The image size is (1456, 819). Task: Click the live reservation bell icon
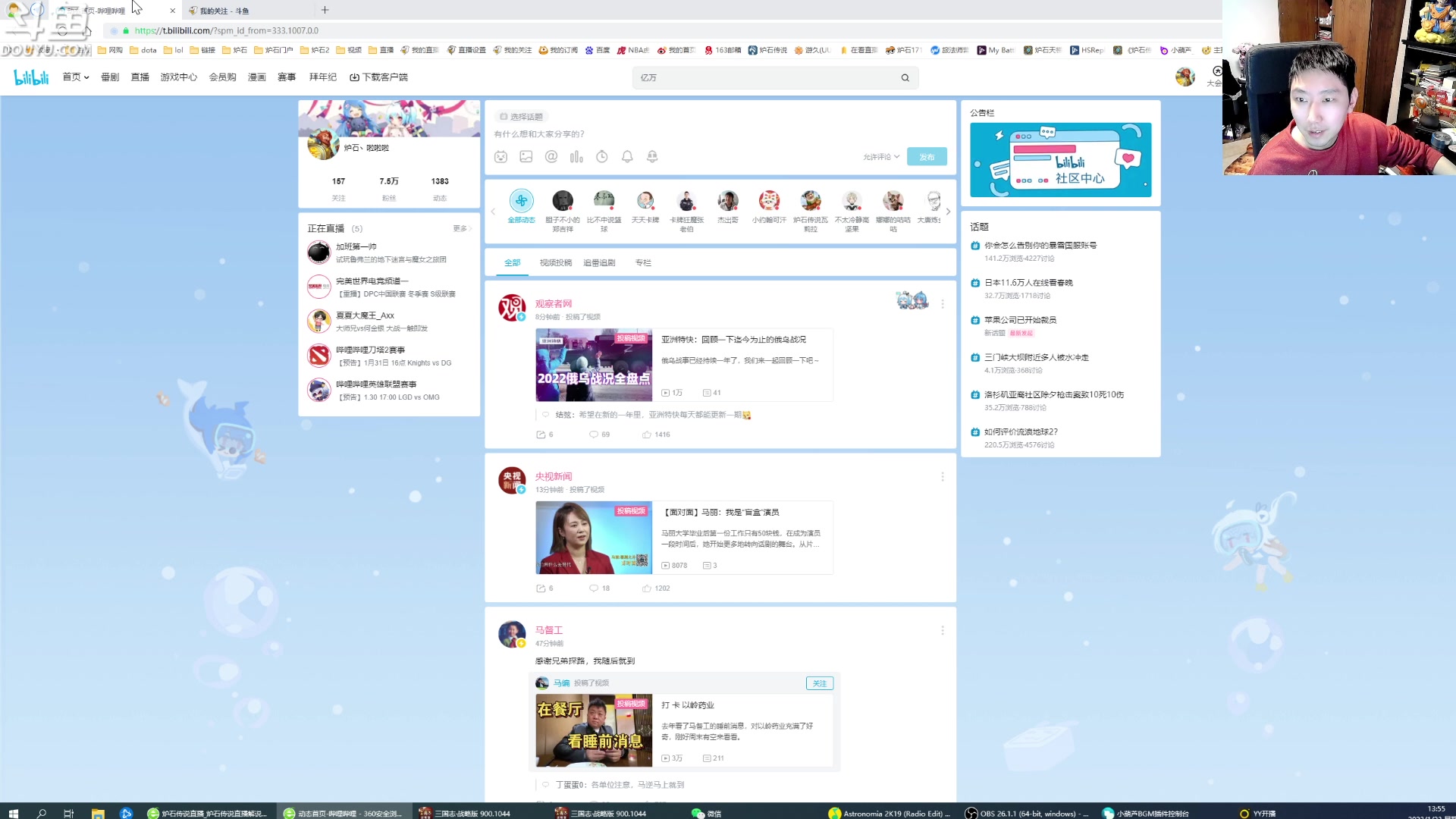click(x=652, y=157)
